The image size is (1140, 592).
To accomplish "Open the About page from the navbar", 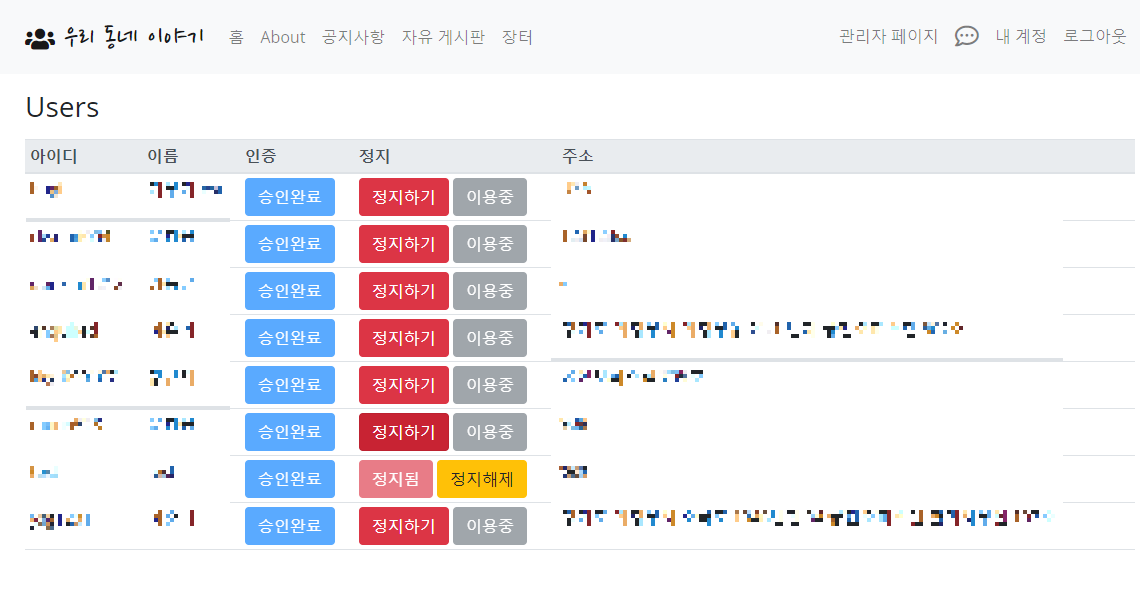I will pos(282,37).
